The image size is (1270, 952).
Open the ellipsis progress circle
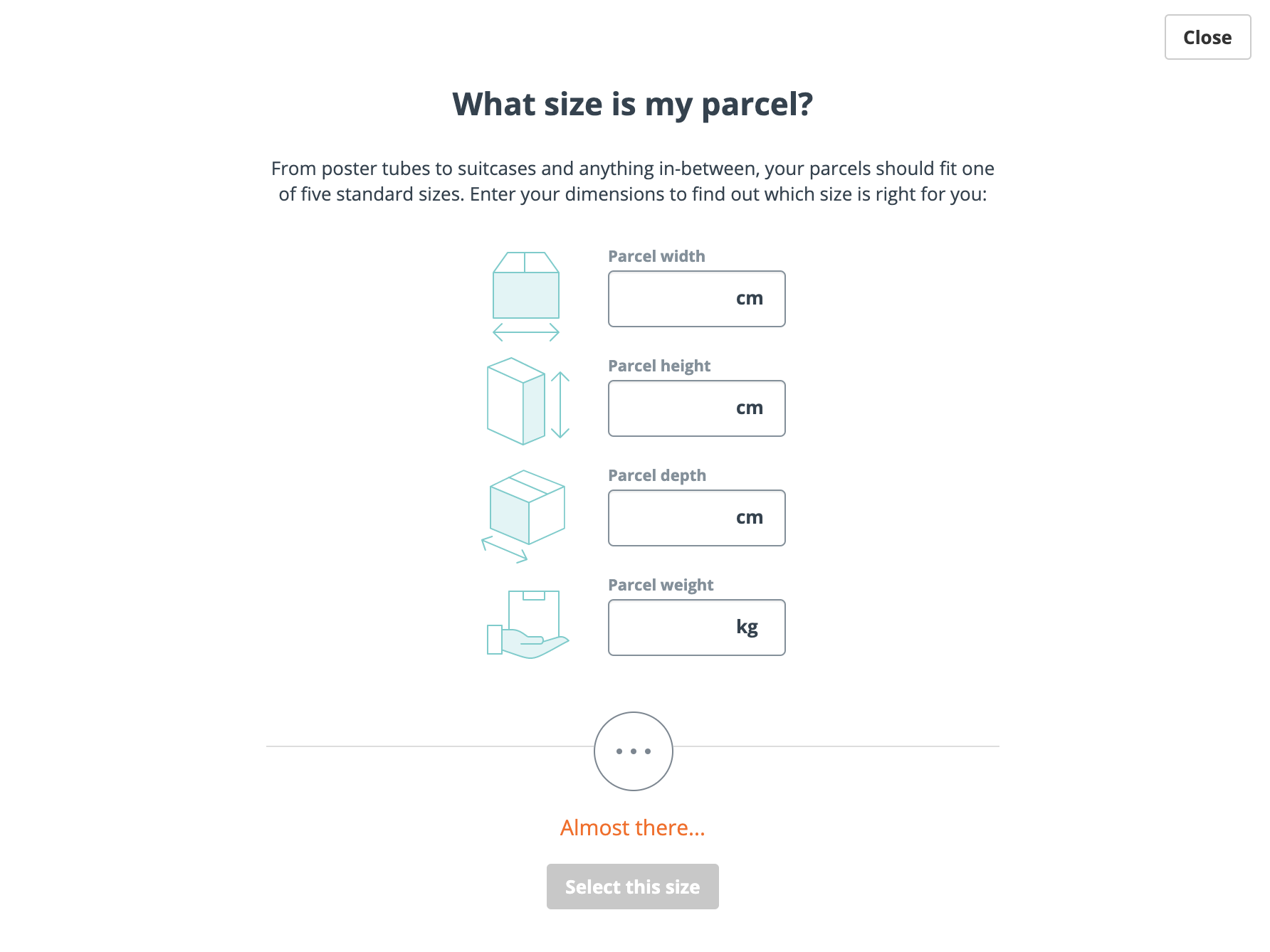coord(633,751)
